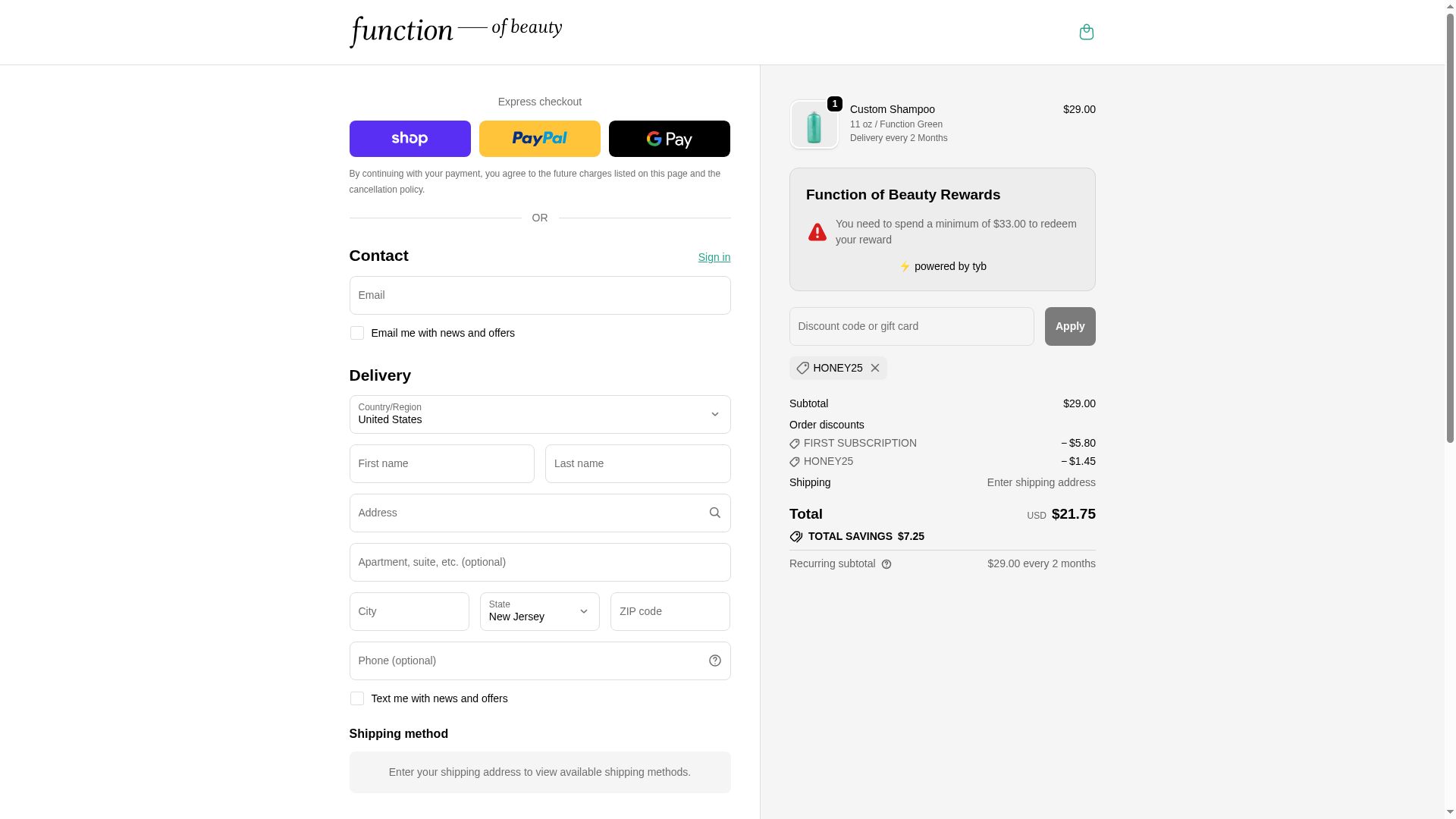Click the phone number help icon
The height and width of the screenshot is (819, 1456).
(714, 661)
